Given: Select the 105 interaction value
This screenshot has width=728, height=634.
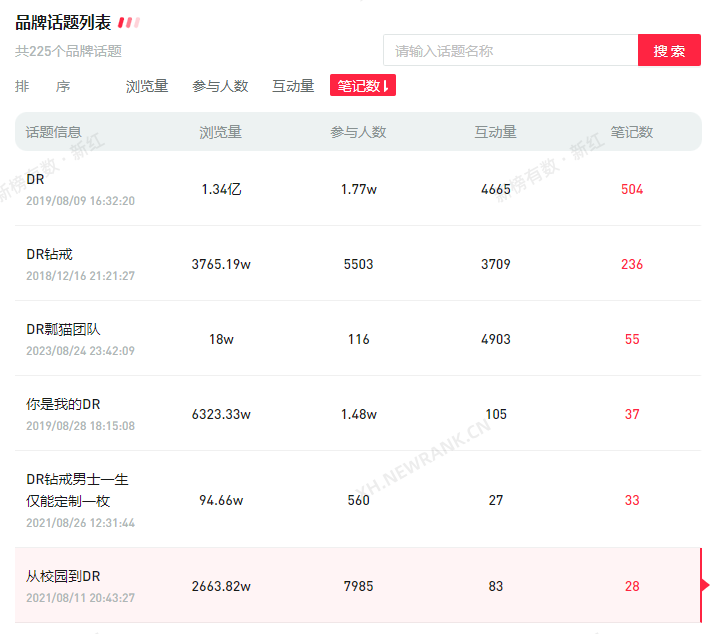Looking at the screenshot, I should click(496, 414).
